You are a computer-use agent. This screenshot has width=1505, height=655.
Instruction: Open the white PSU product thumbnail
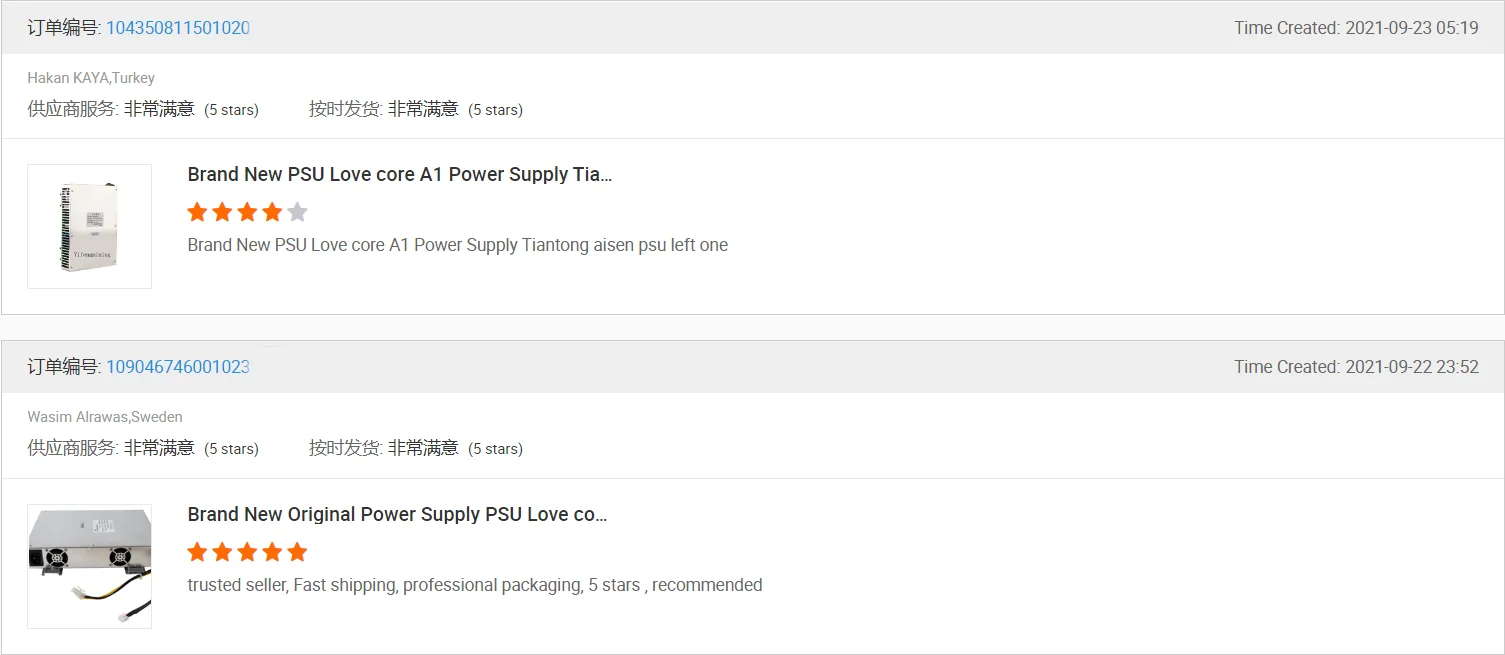click(x=89, y=227)
